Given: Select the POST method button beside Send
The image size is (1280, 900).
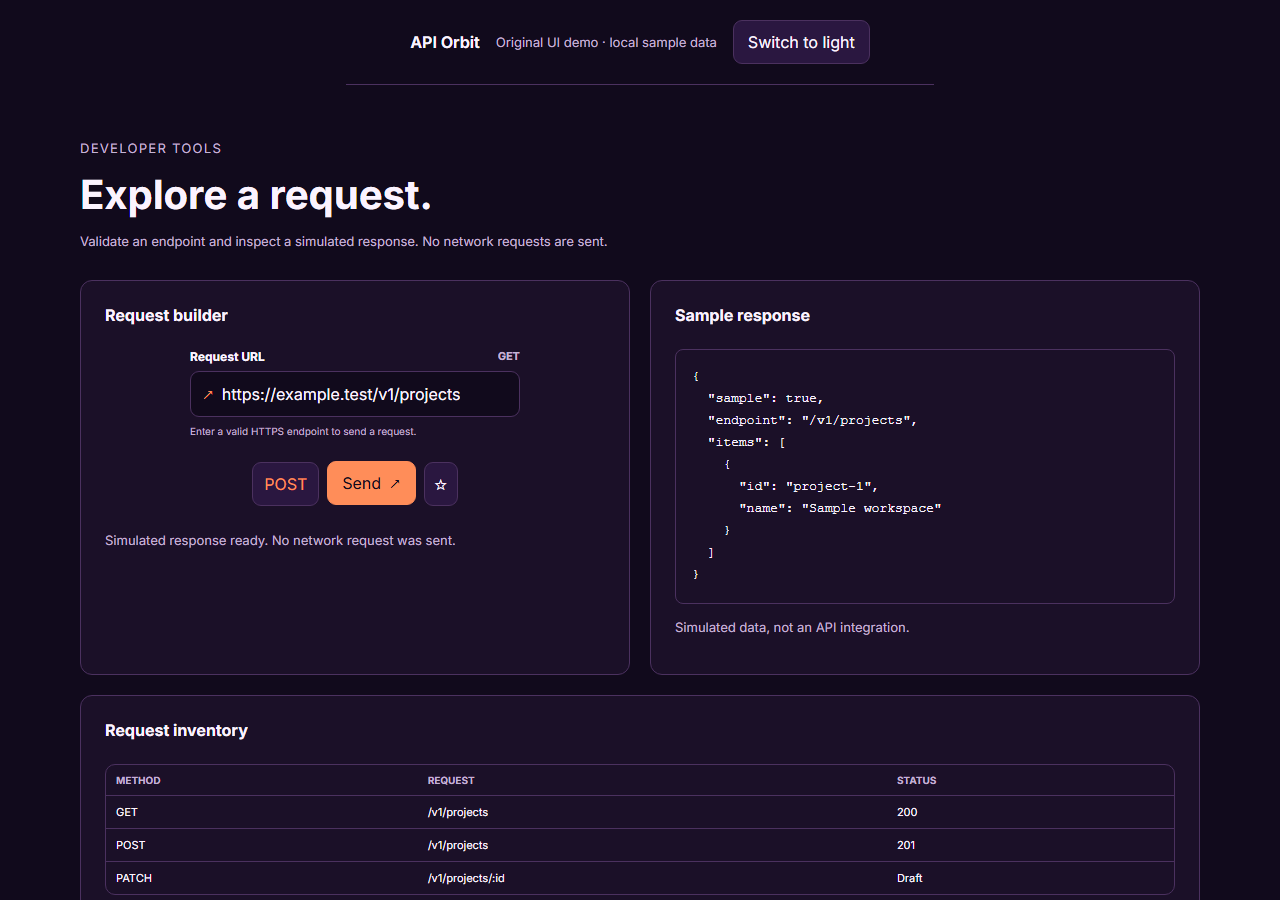Looking at the screenshot, I should click(285, 484).
